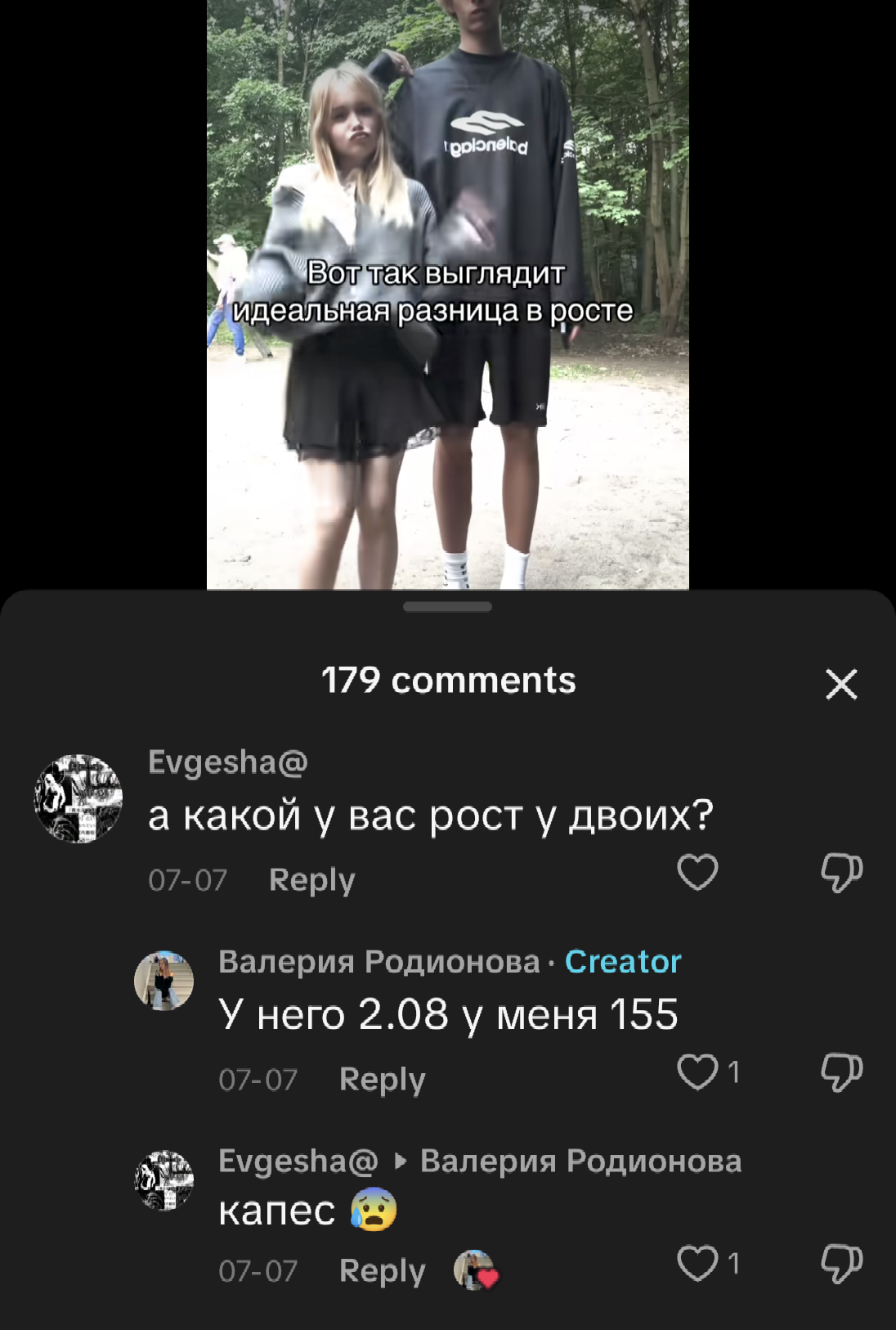Screen dimensions: 896x1330
Task: Tap the '179 comments' header
Action: coord(448,681)
